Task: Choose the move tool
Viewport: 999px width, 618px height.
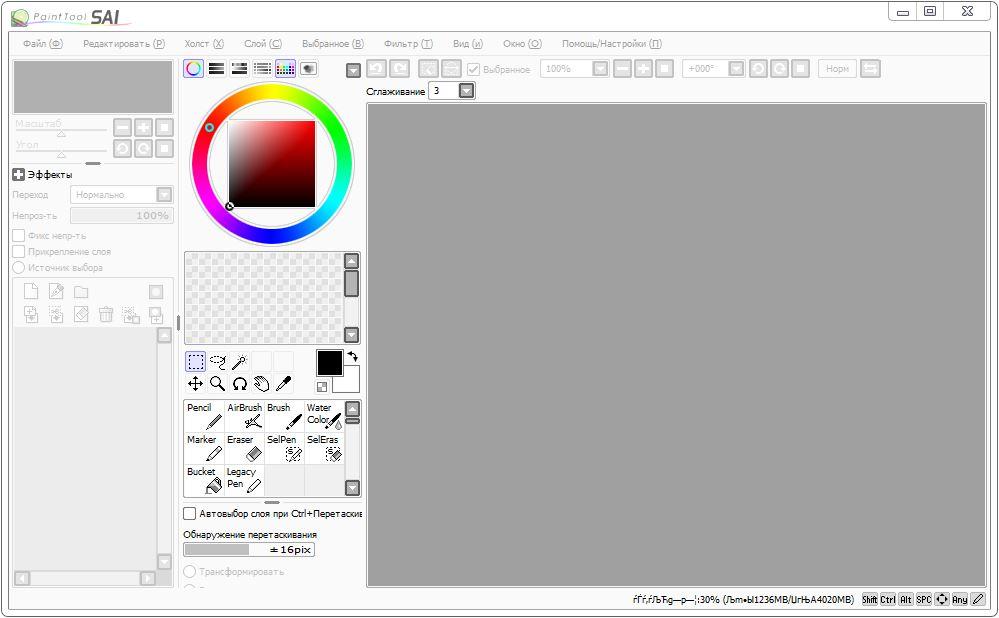Action: [x=196, y=384]
